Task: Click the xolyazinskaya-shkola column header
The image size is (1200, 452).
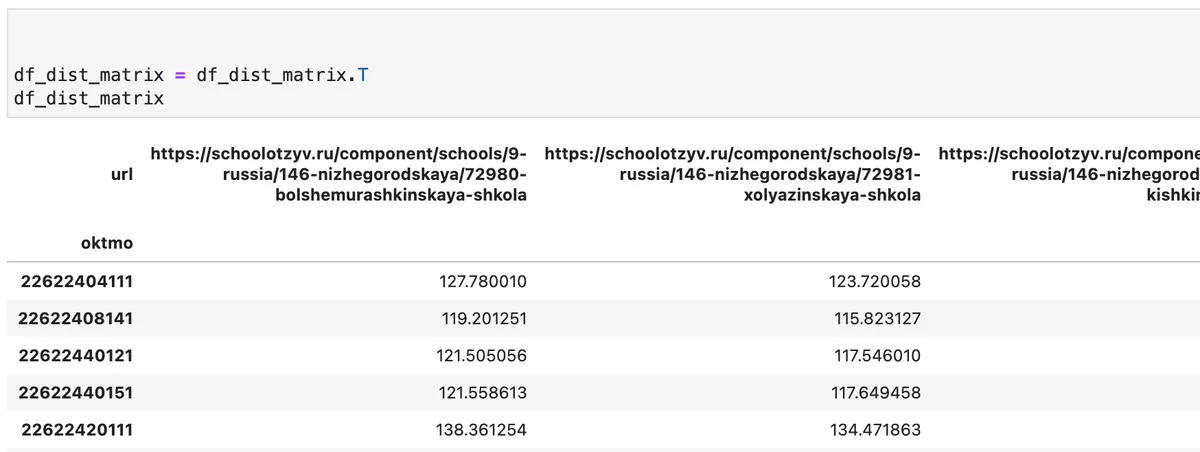Action: click(x=733, y=174)
